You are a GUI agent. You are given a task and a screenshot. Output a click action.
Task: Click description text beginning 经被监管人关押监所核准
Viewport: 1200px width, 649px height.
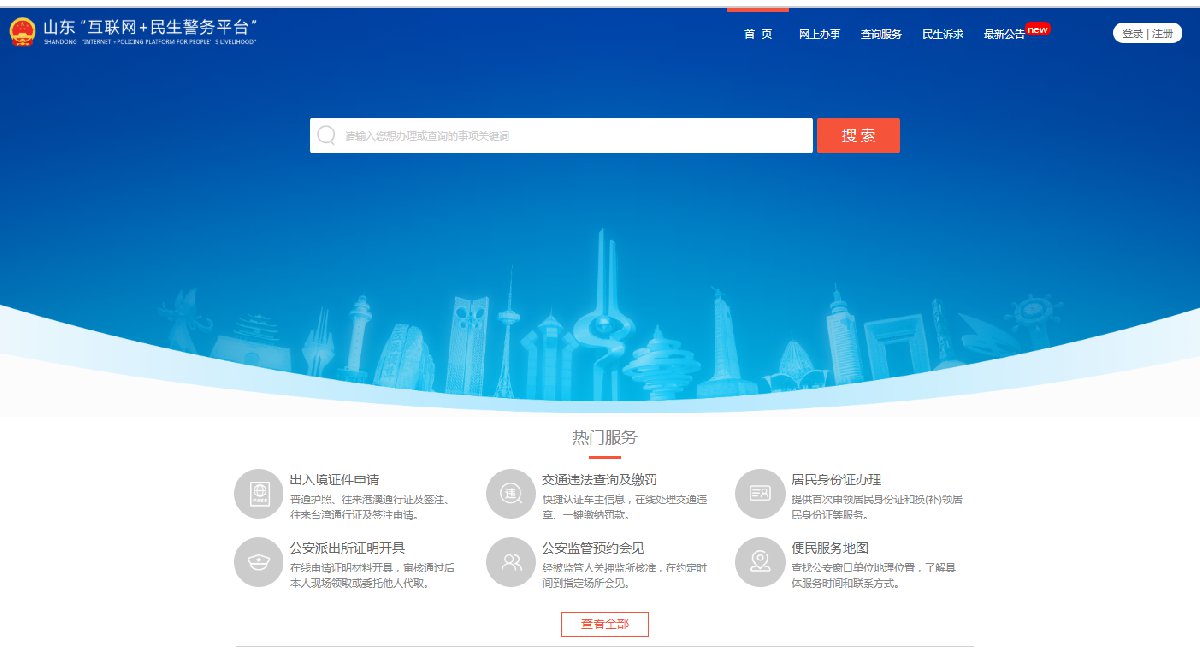[625, 575]
